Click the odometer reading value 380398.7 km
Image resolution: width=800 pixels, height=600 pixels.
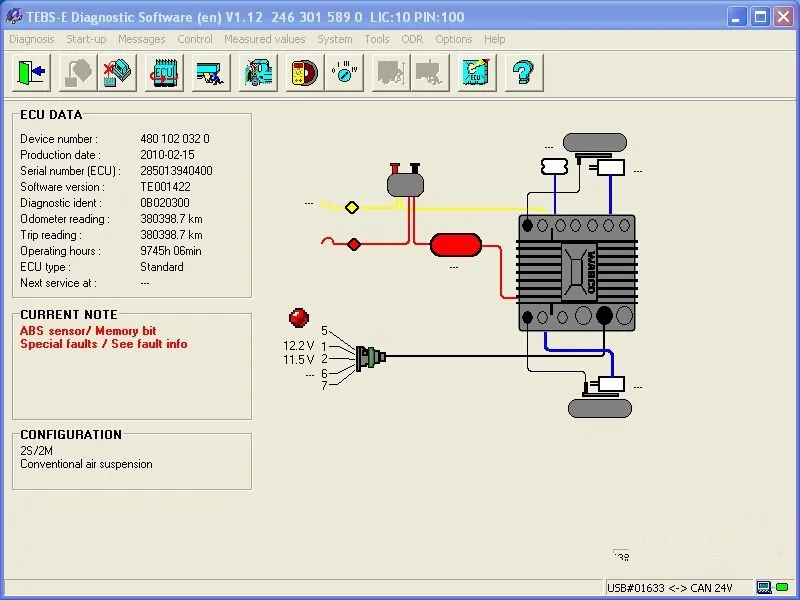click(171, 219)
